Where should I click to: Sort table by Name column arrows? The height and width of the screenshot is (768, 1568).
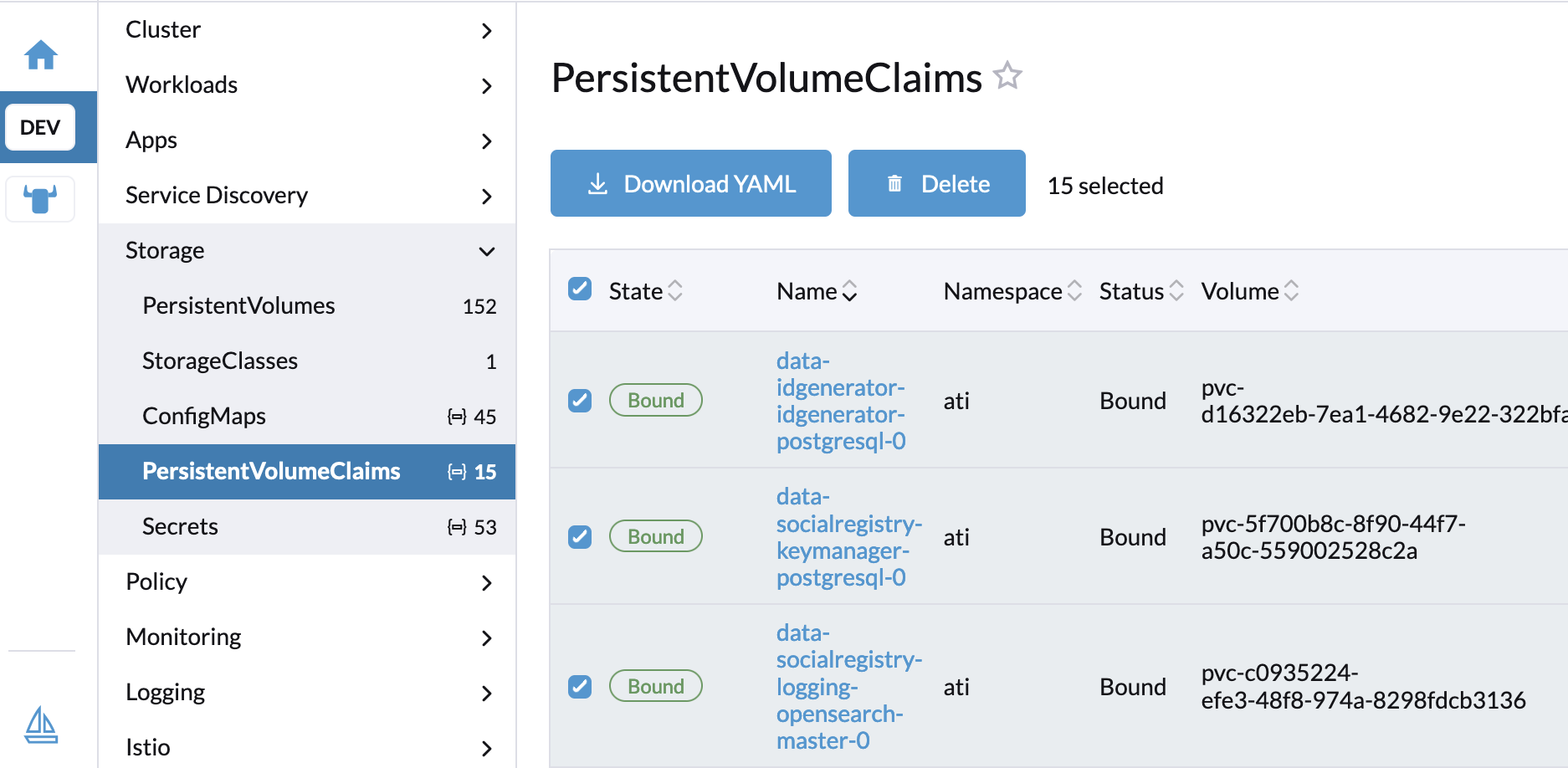click(849, 291)
